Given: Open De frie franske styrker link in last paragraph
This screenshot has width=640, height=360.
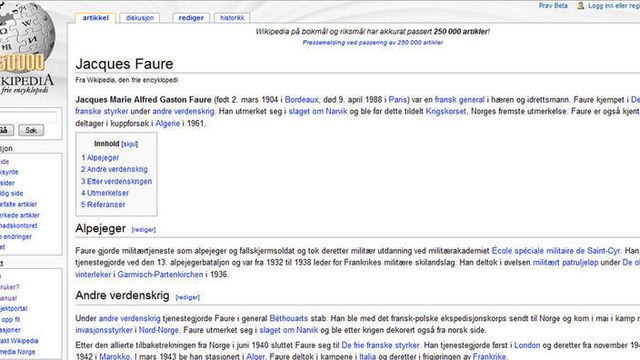Looking at the screenshot, I should tap(380, 345).
